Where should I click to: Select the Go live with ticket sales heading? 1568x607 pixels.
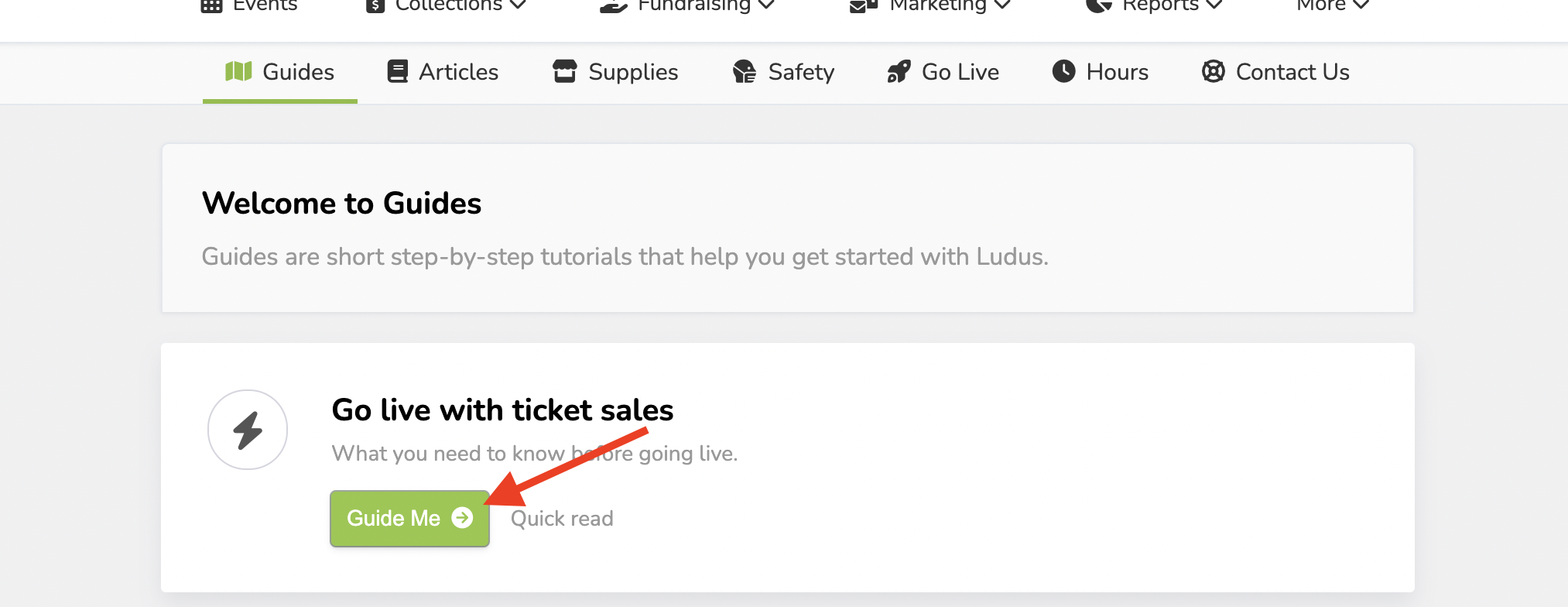click(502, 410)
